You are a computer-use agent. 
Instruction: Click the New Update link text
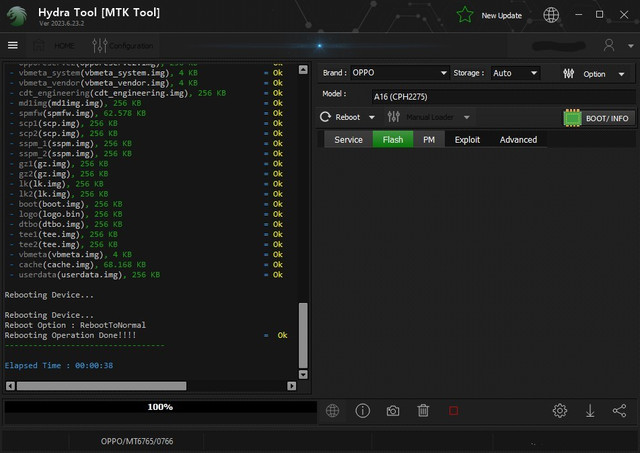(501, 16)
